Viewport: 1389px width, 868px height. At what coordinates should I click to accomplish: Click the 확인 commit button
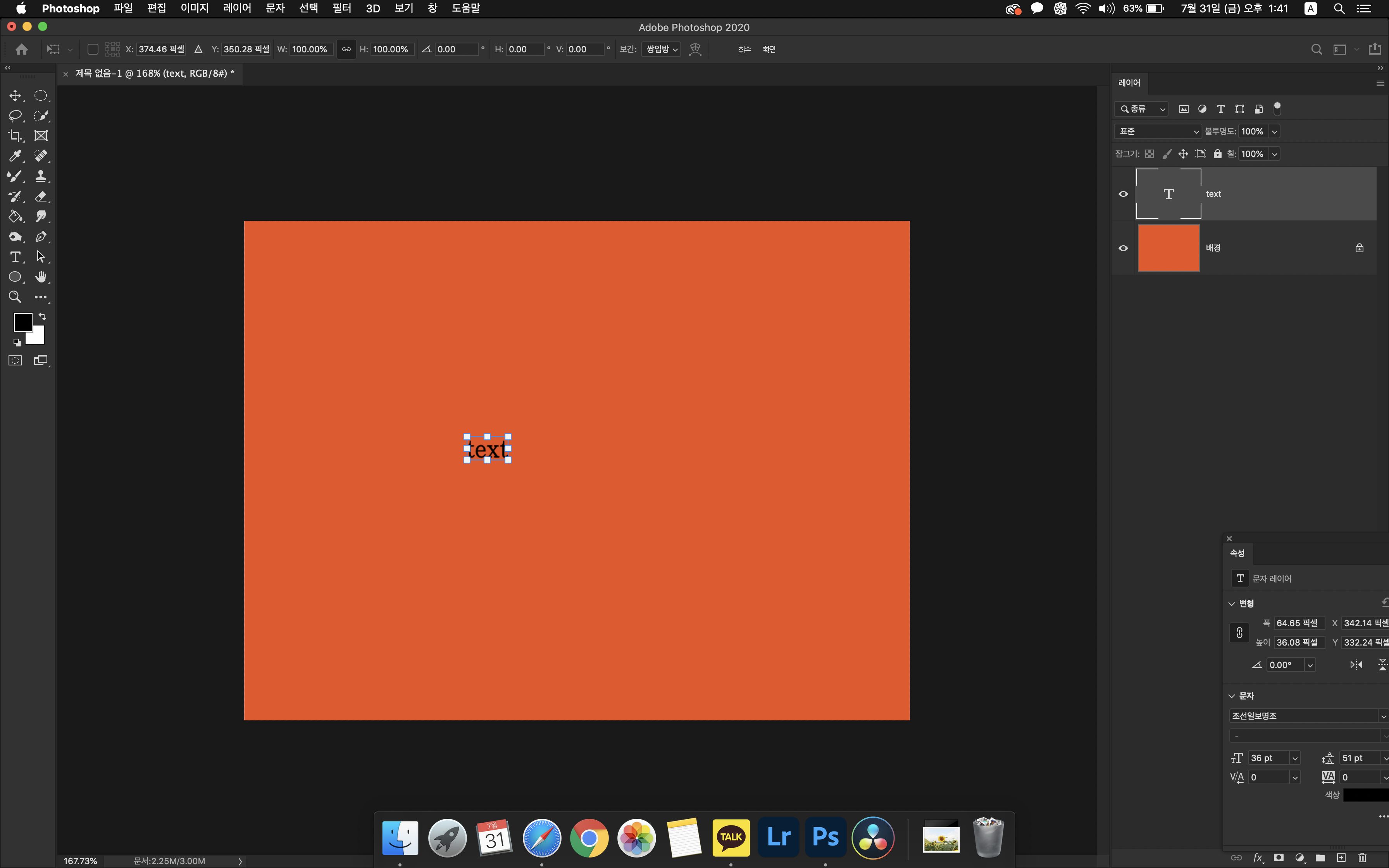click(x=769, y=49)
